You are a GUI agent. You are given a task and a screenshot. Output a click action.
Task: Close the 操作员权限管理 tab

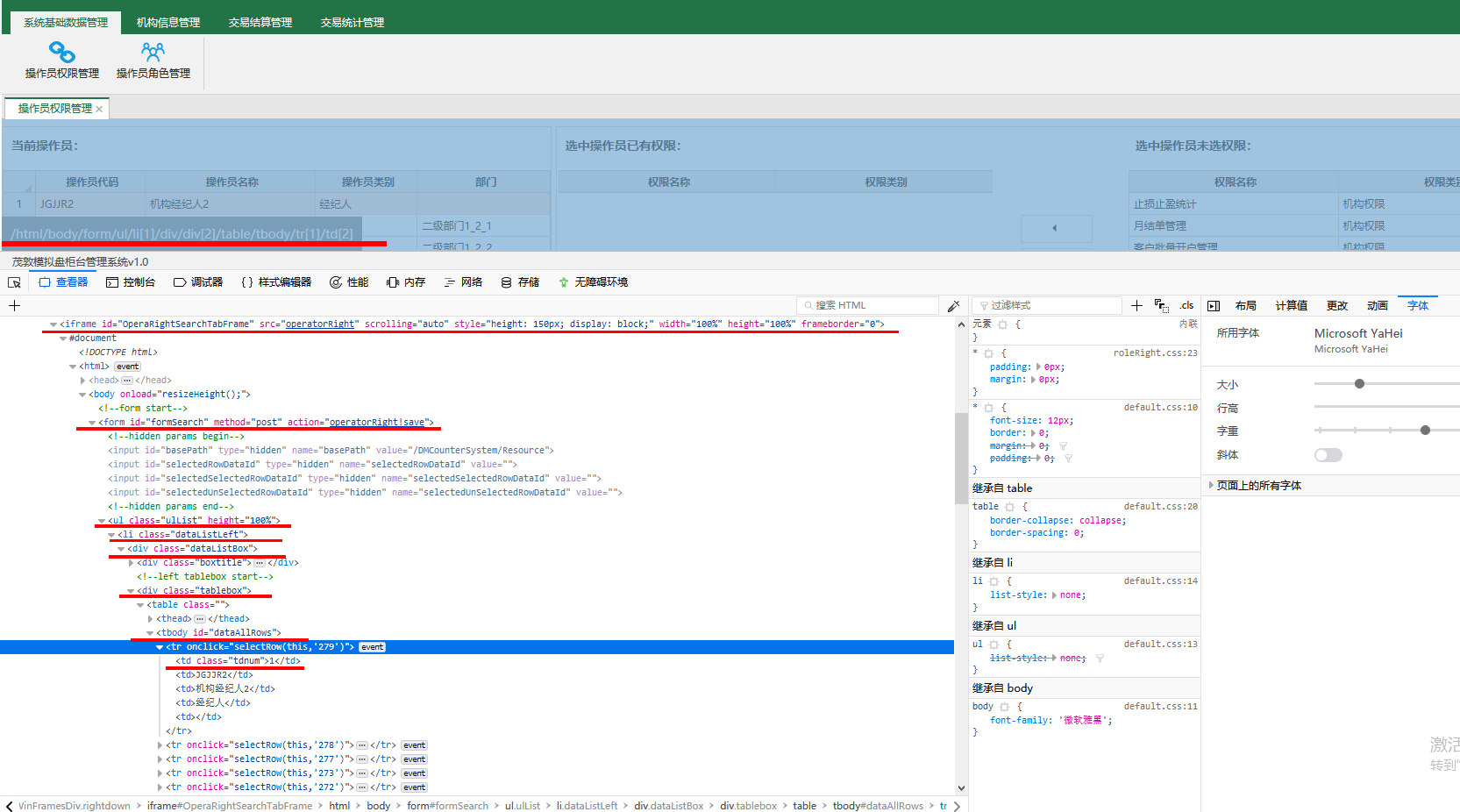(99, 110)
